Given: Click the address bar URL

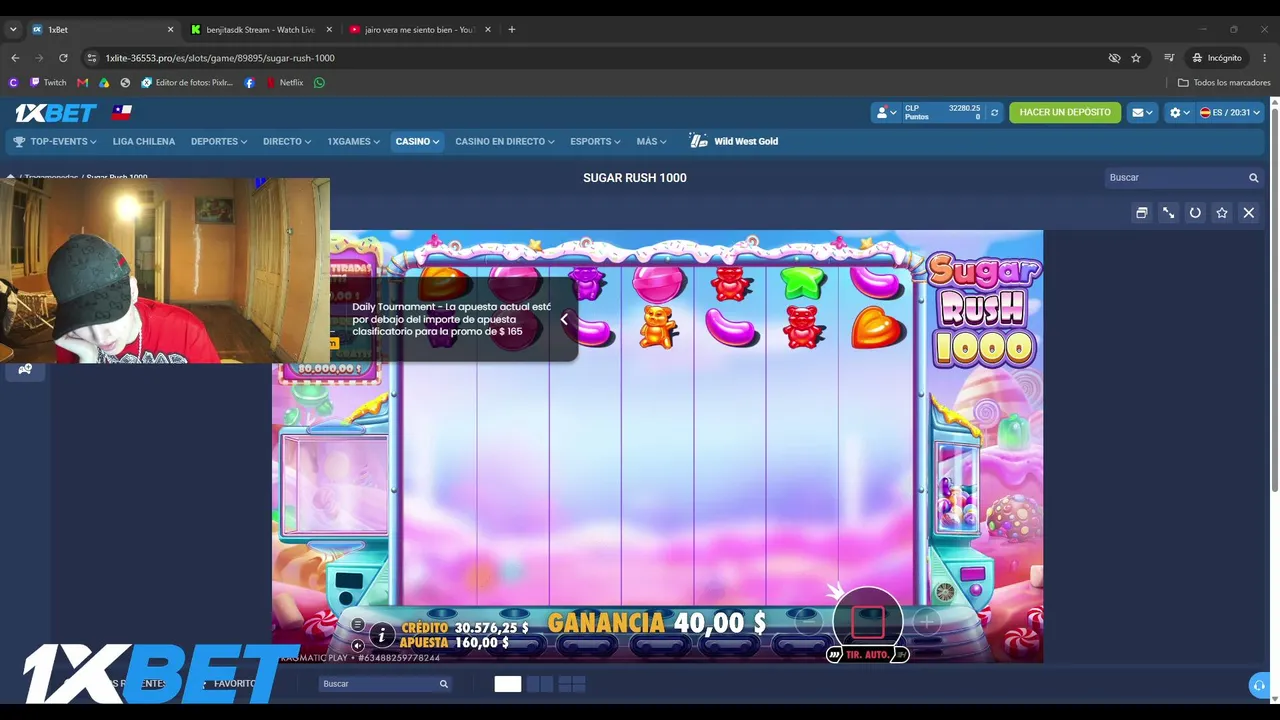Looking at the screenshot, I should point(220,58).
